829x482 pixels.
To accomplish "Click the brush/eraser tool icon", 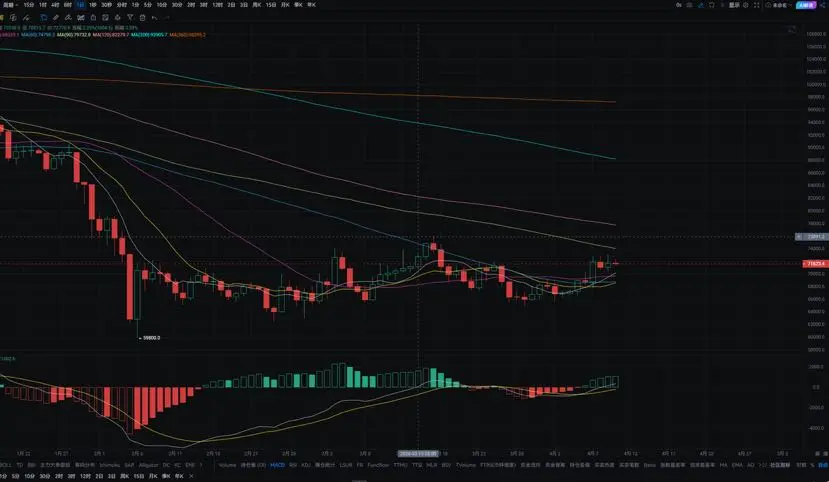I will point(68,17).
